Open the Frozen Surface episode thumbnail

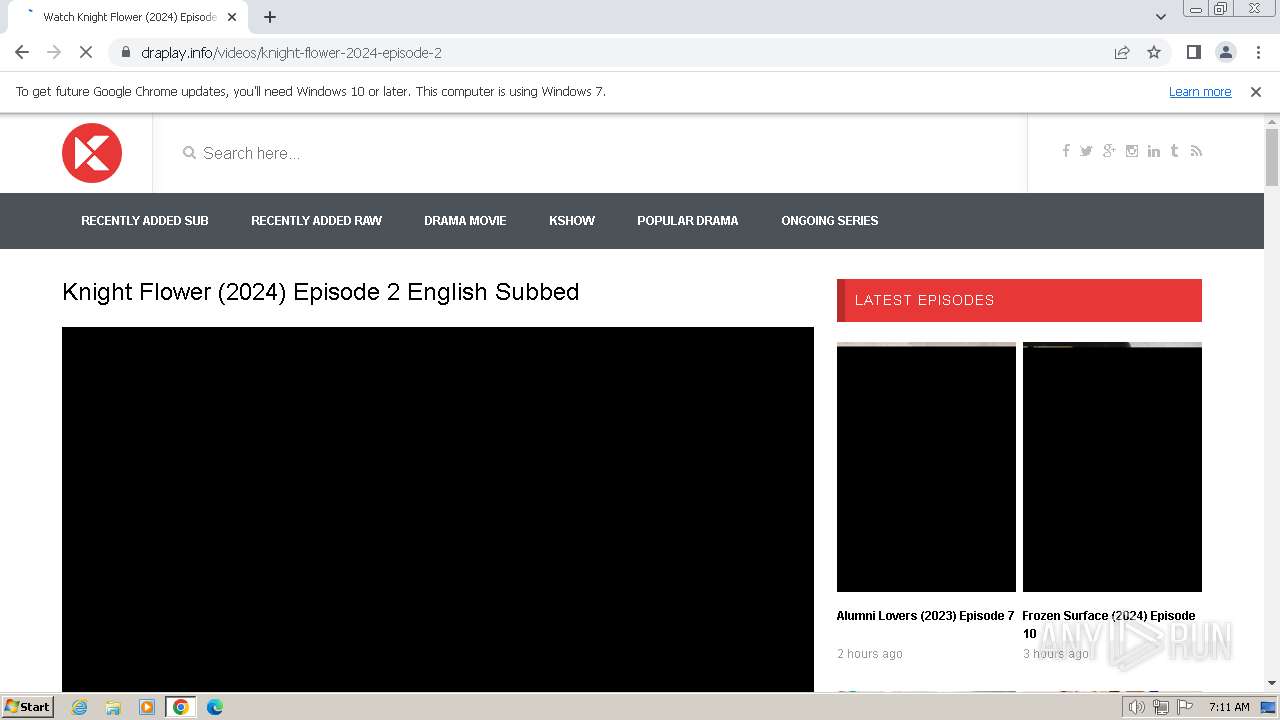coord(1112,467)
